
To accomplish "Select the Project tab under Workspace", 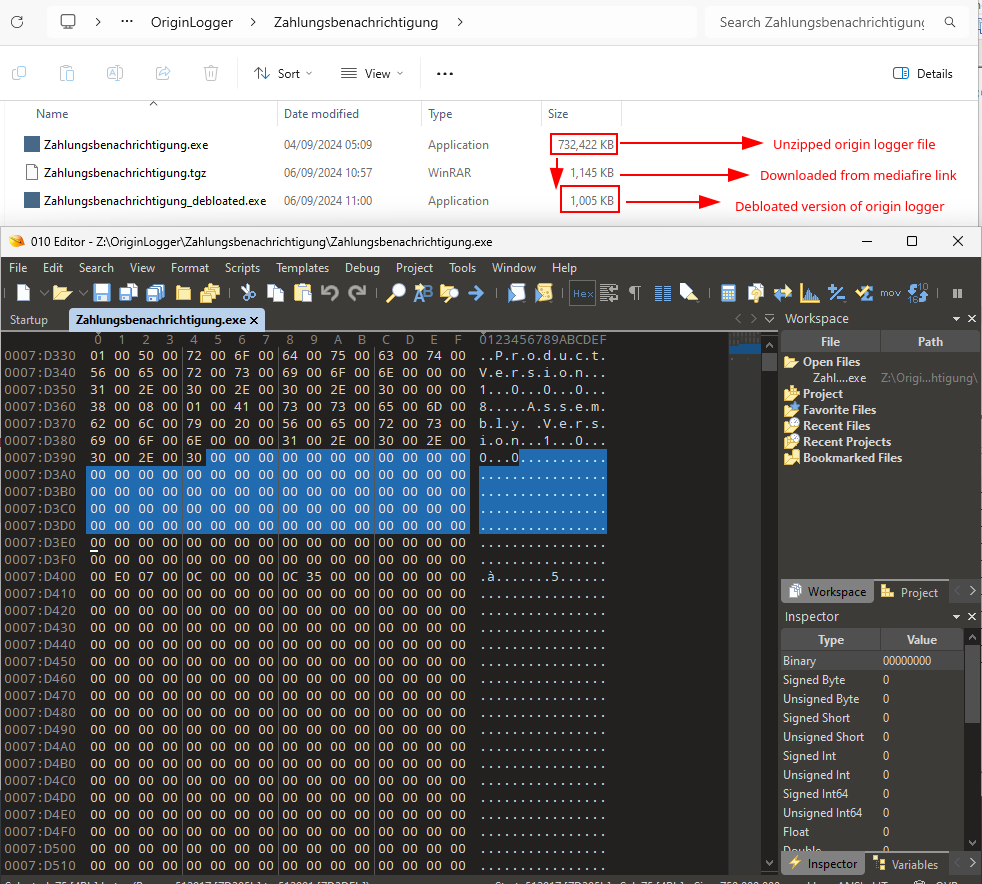I will 910,592.
